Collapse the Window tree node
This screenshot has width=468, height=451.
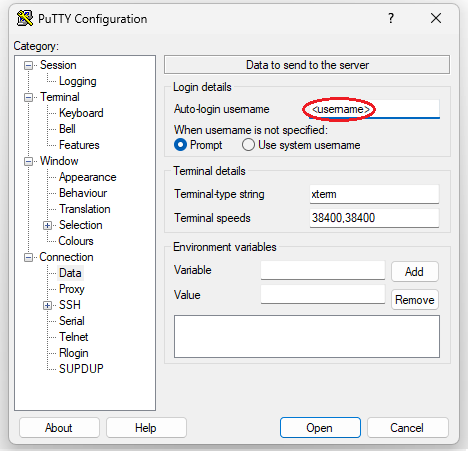point(29,161)
